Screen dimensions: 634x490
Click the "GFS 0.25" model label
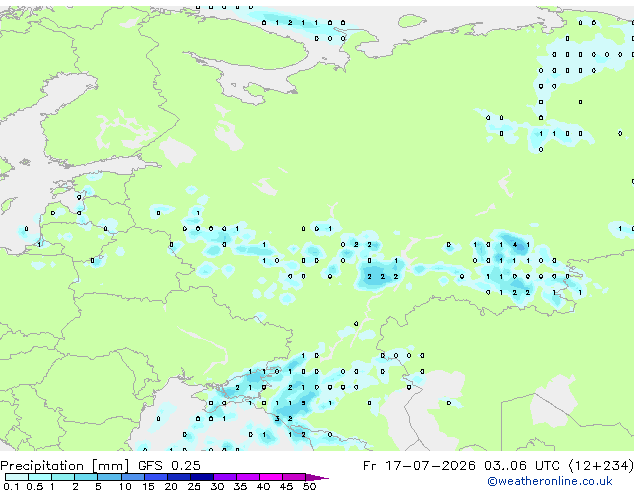tap(169, 465)
